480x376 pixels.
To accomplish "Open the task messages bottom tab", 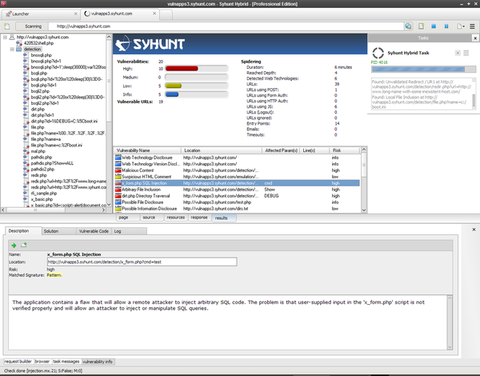I will point(66,361).
